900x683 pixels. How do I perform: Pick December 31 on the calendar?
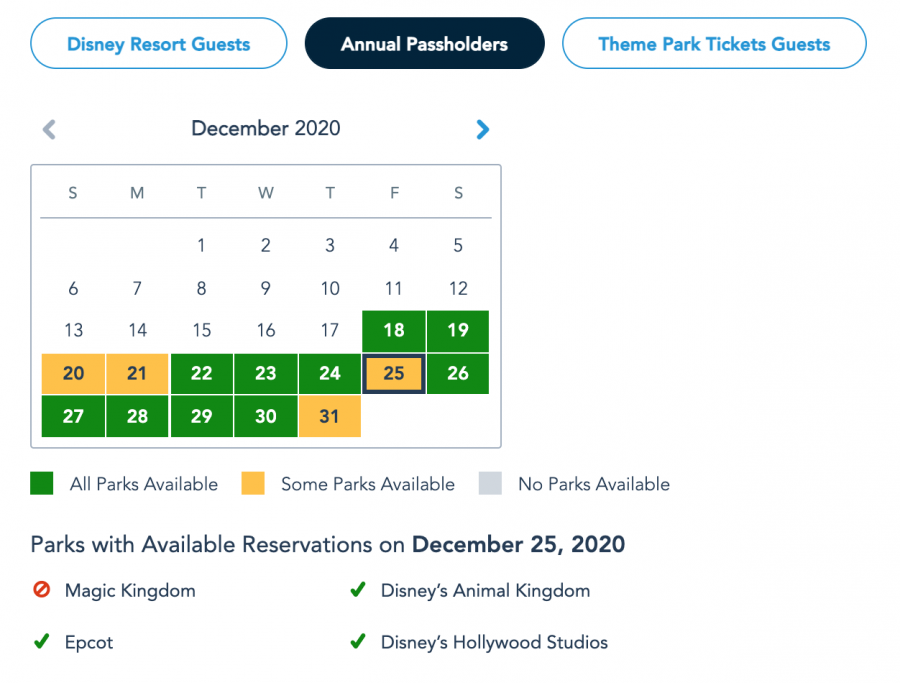pos(330,416)
